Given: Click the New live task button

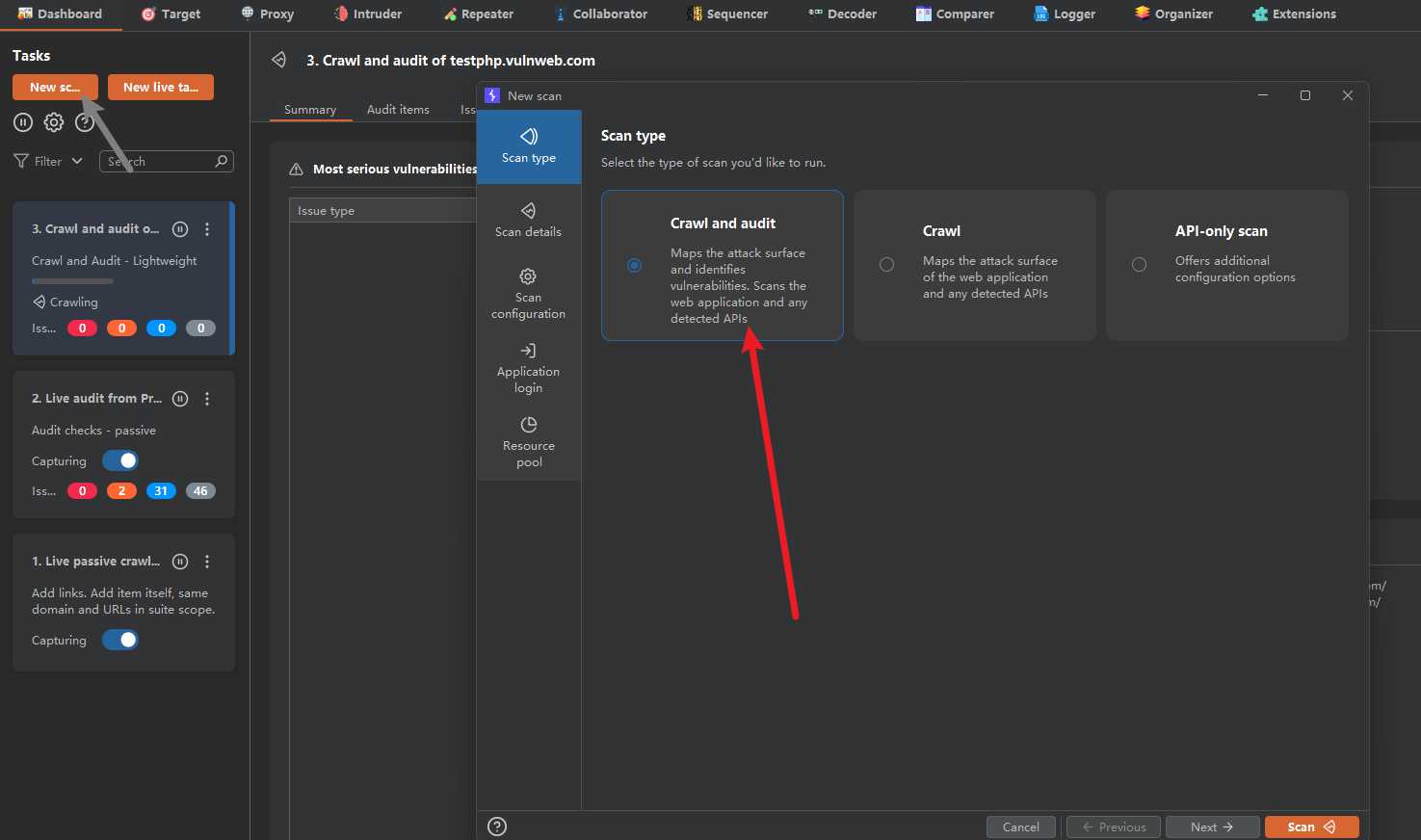Looking at the screenshot, I should point(161,87).
